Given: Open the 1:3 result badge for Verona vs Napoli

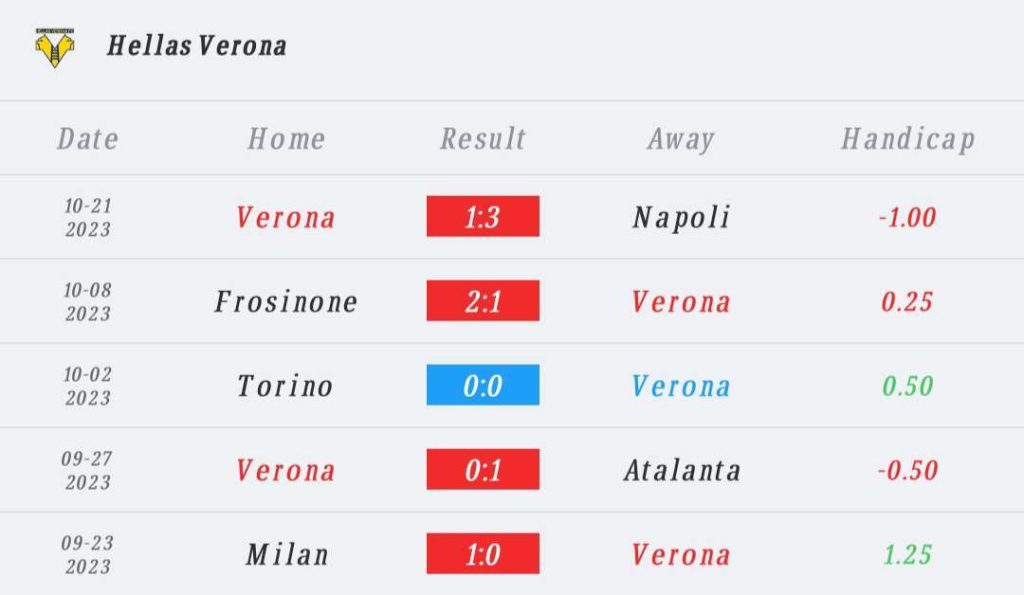Looking at the screenshot, I should pyautogui.click(x=483, y=216).
